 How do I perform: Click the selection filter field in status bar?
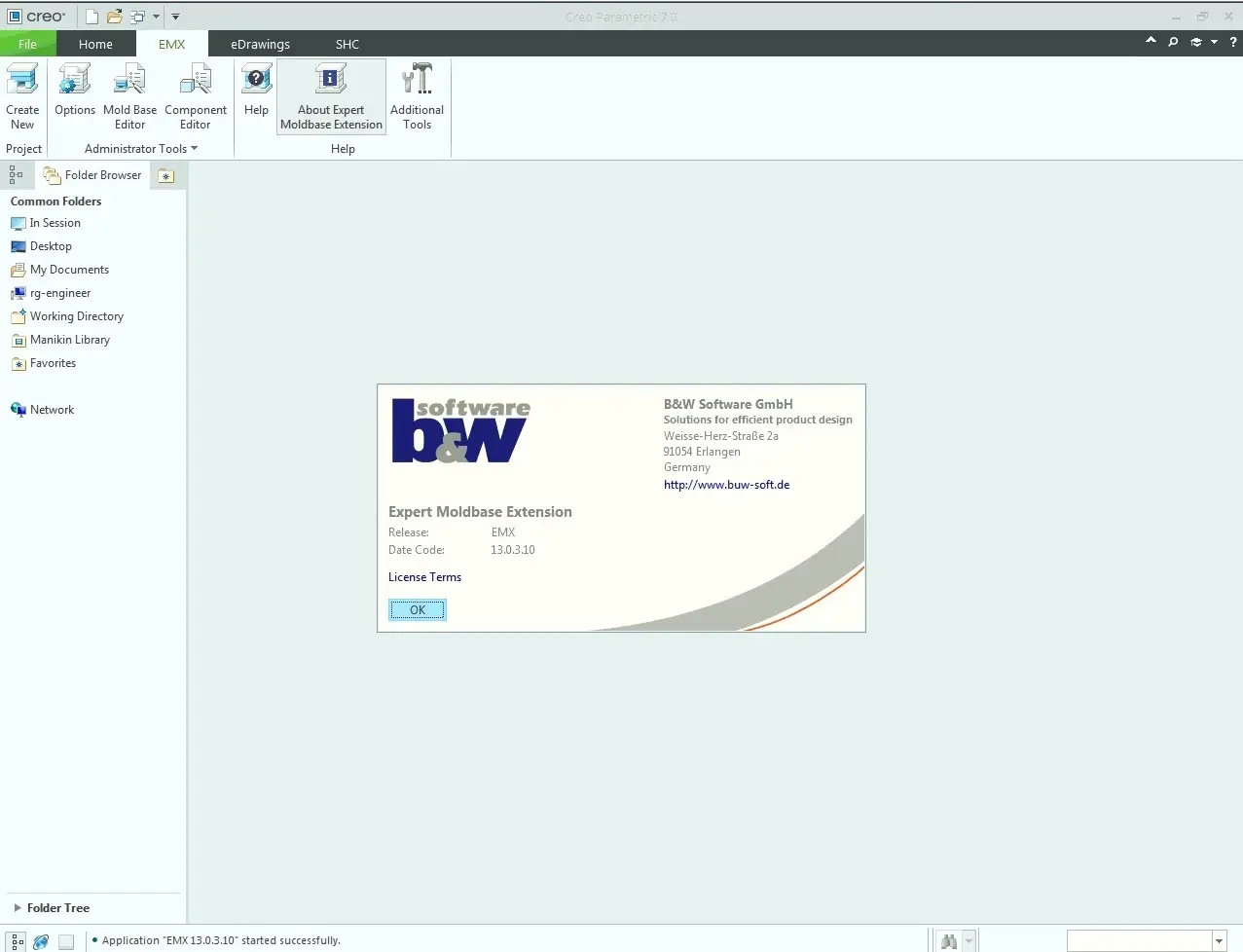[1139, 941]
